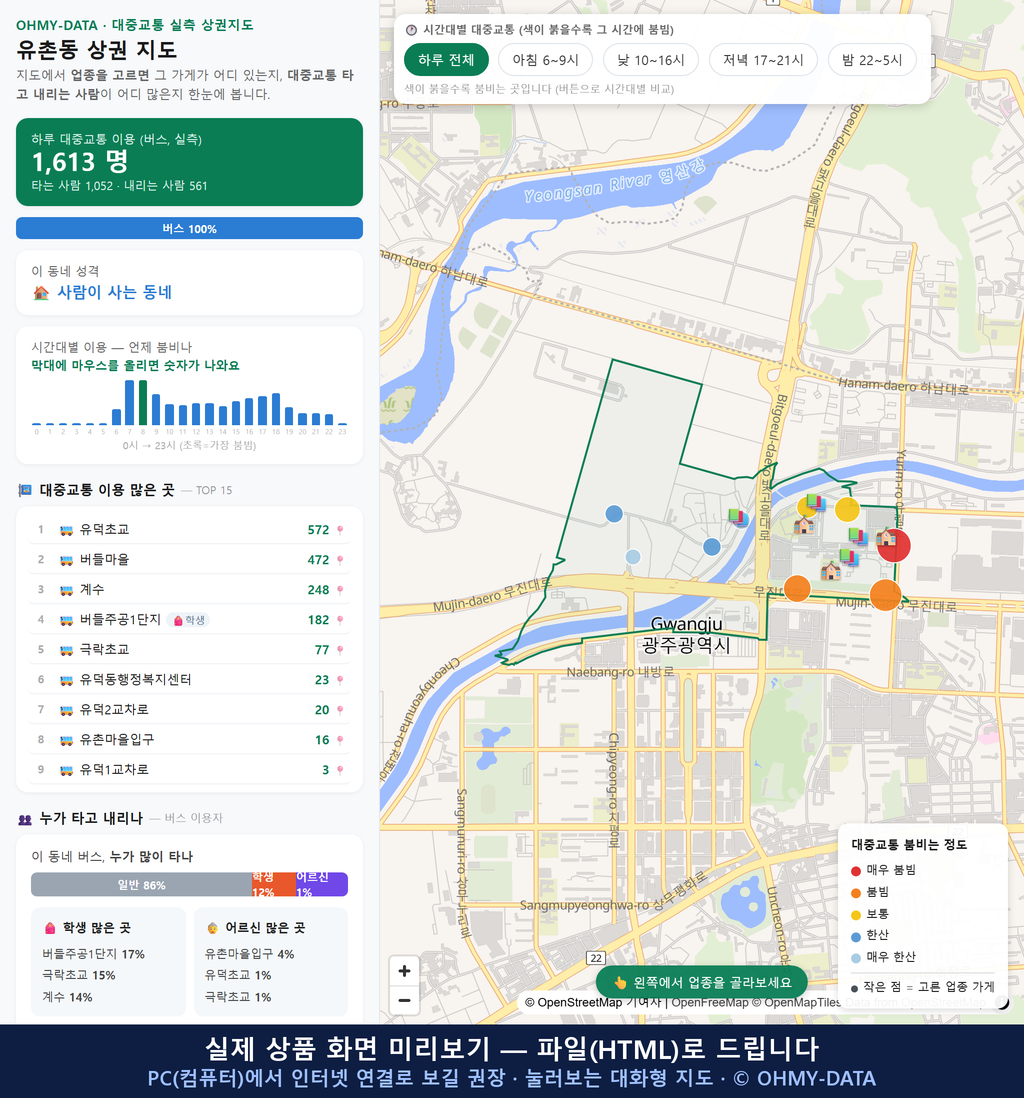The height and width of the screenshot is (1098, 1024).
Task: Click the bus icon on 유덕동행정복지센터 row
Action: (x=67, y=680)
